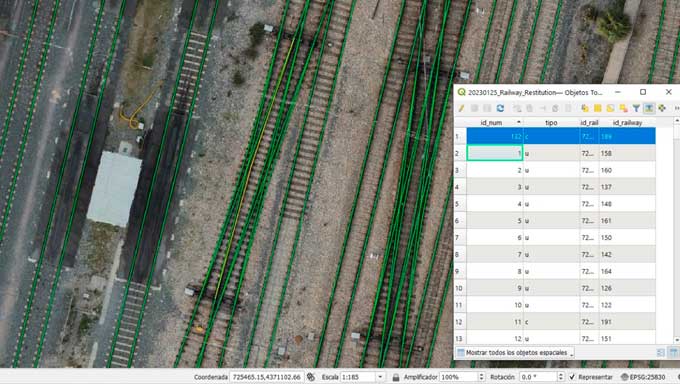Select features using an expression
Viewport: 680px width, 384px height.
click(585, 108)
